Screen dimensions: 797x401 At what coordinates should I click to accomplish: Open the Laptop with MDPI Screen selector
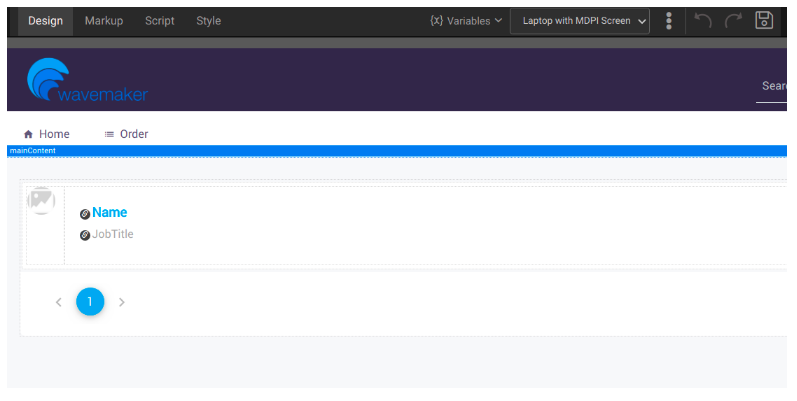(580, 20)
